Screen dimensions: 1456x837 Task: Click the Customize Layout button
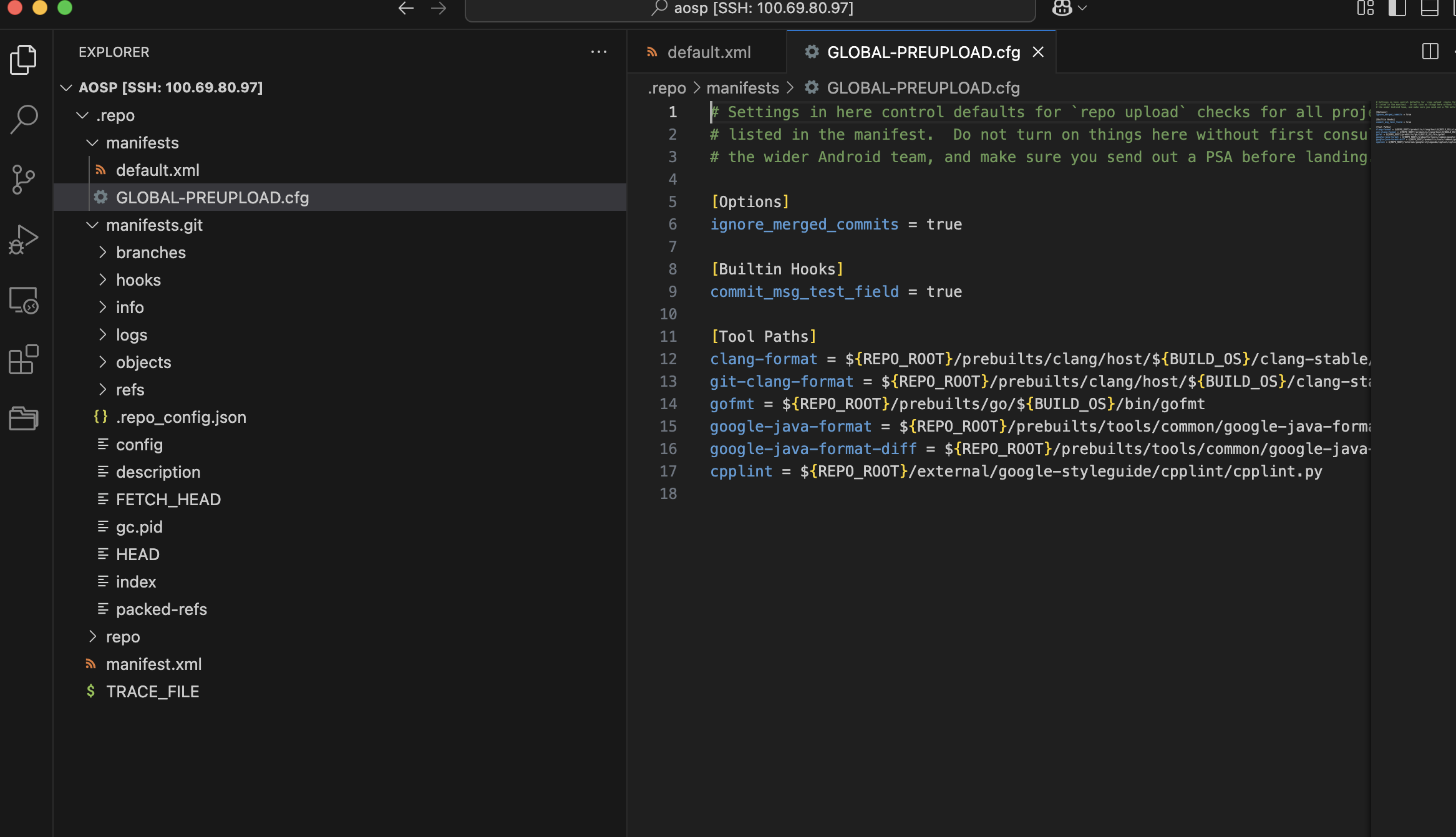(x=1365, y=8)
